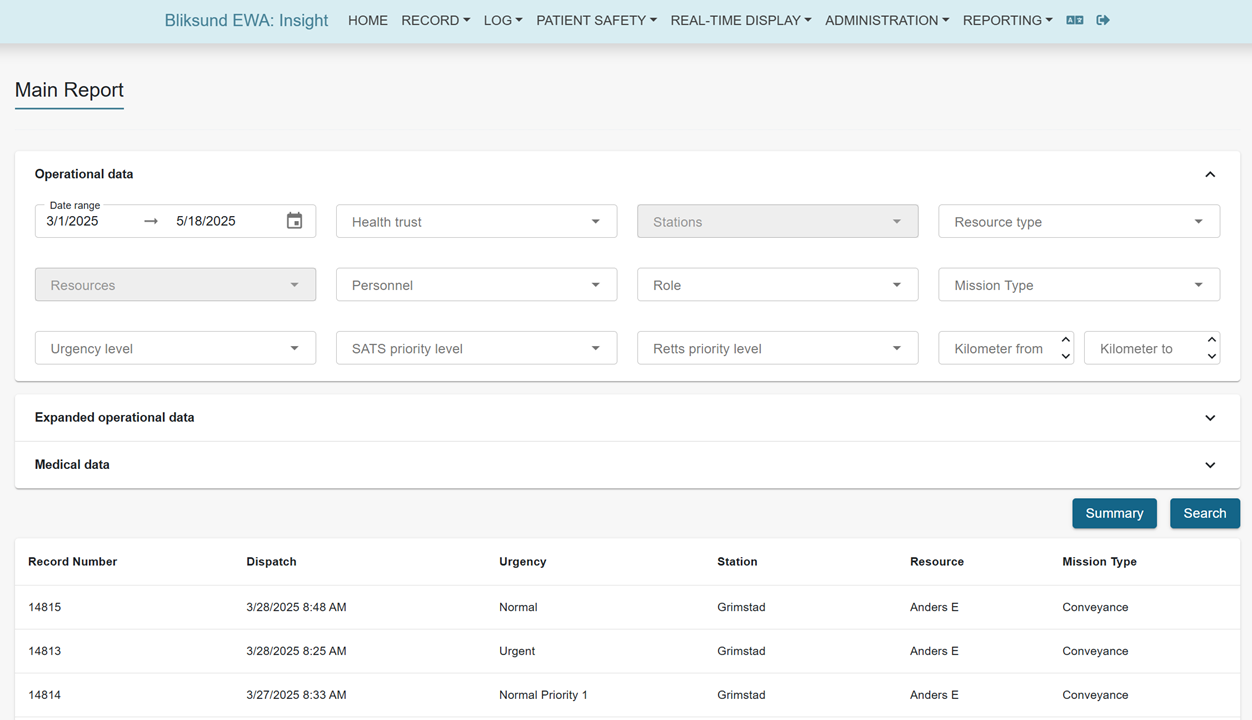Click Conveyance mission type in row 14814

click(1095, 695)
